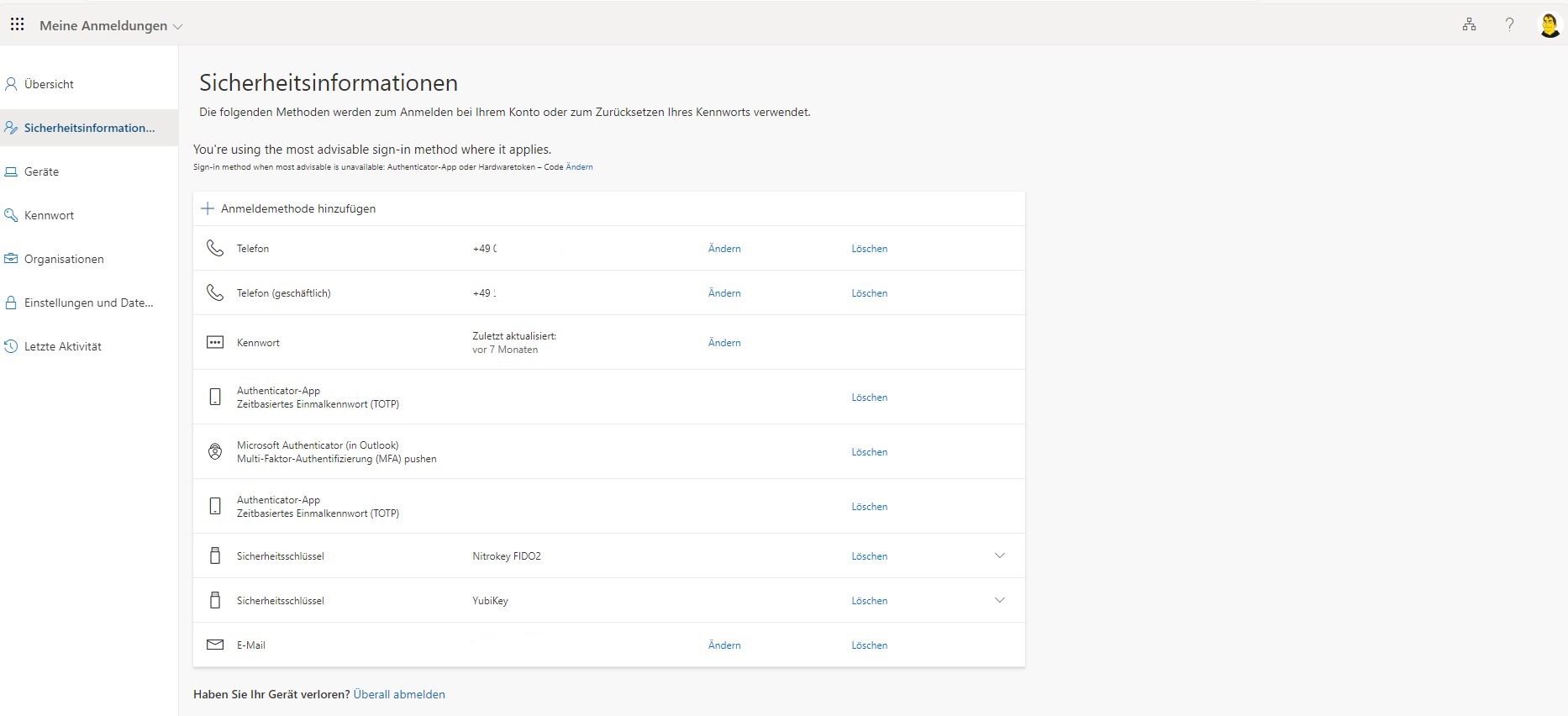This screenshot has width=1568, height=716.
Task: Click Ändern for the Kennwort row
Action: (724, 343)
